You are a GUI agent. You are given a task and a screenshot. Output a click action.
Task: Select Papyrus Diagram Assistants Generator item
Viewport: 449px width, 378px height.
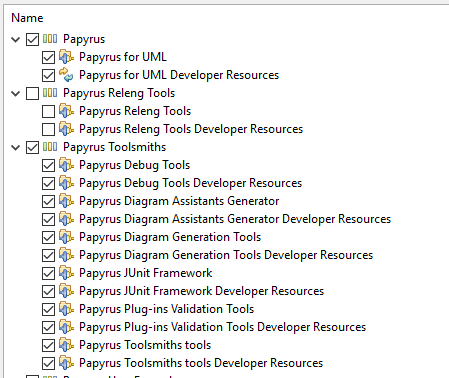pos(179,201)
